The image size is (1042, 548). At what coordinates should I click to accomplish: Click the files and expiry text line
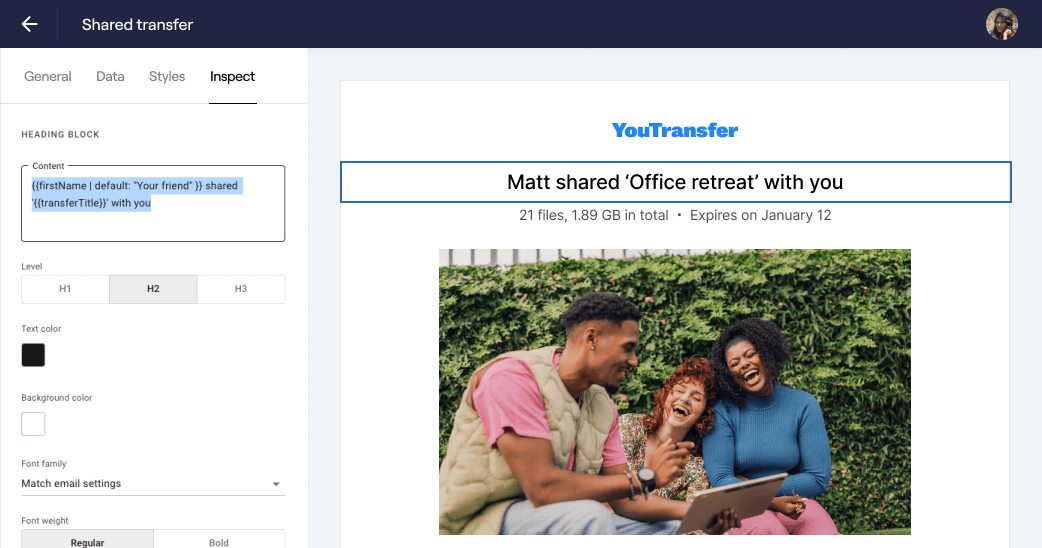coord(675,215)
